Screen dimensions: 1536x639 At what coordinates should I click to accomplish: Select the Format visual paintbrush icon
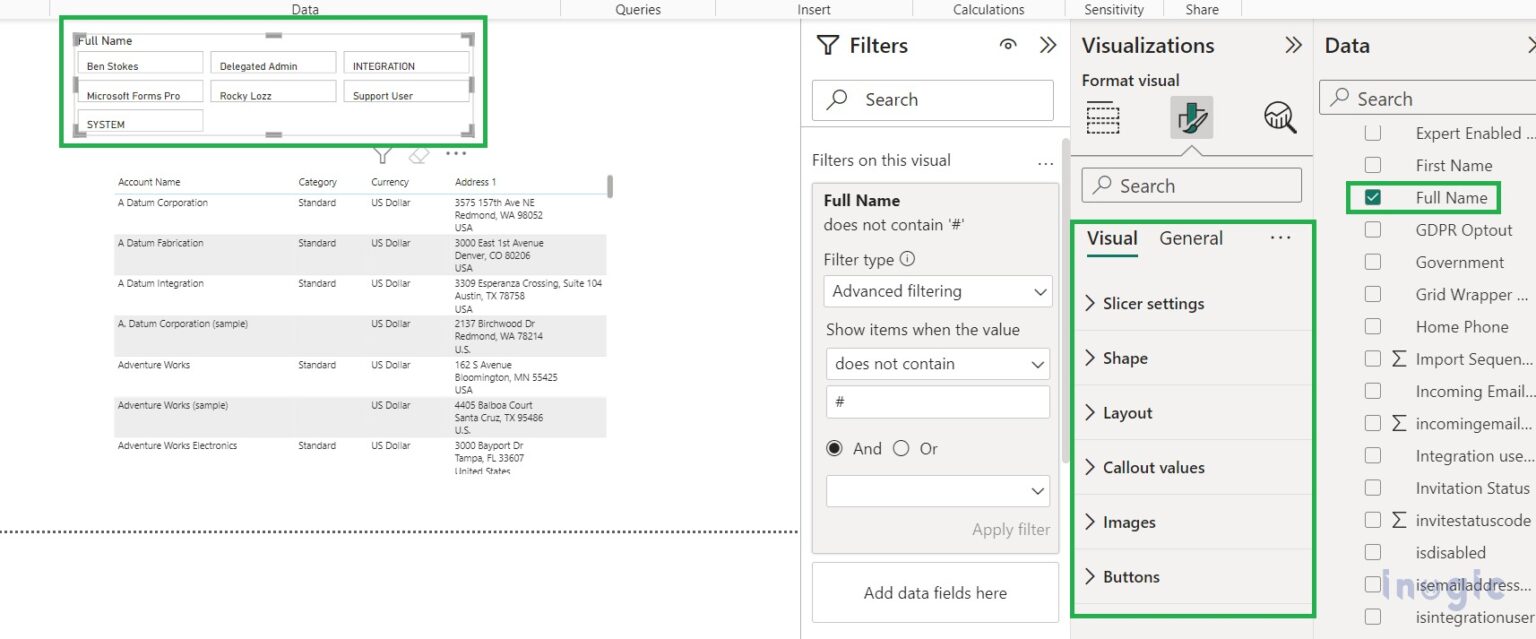(x=1191, y=118)
